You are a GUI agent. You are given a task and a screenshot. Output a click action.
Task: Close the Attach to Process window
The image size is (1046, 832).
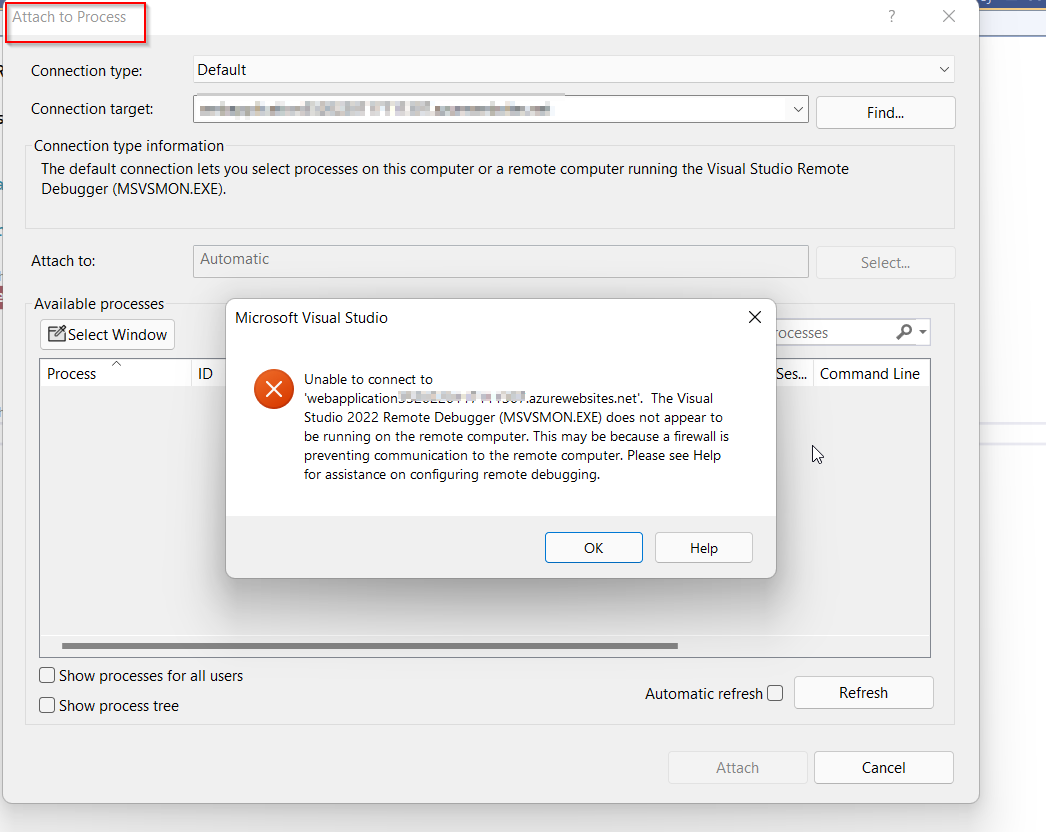tap(949, 16)
